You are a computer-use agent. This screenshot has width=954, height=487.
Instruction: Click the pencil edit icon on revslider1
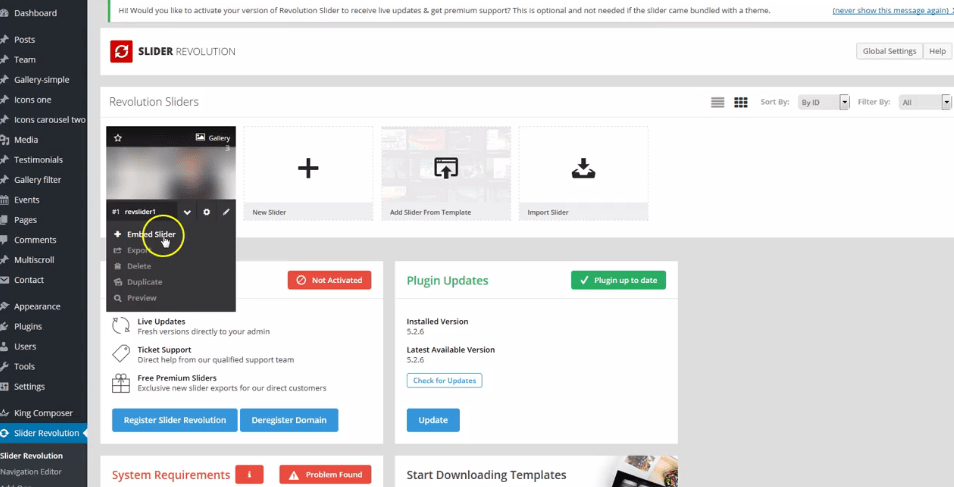tap(226, 212)
